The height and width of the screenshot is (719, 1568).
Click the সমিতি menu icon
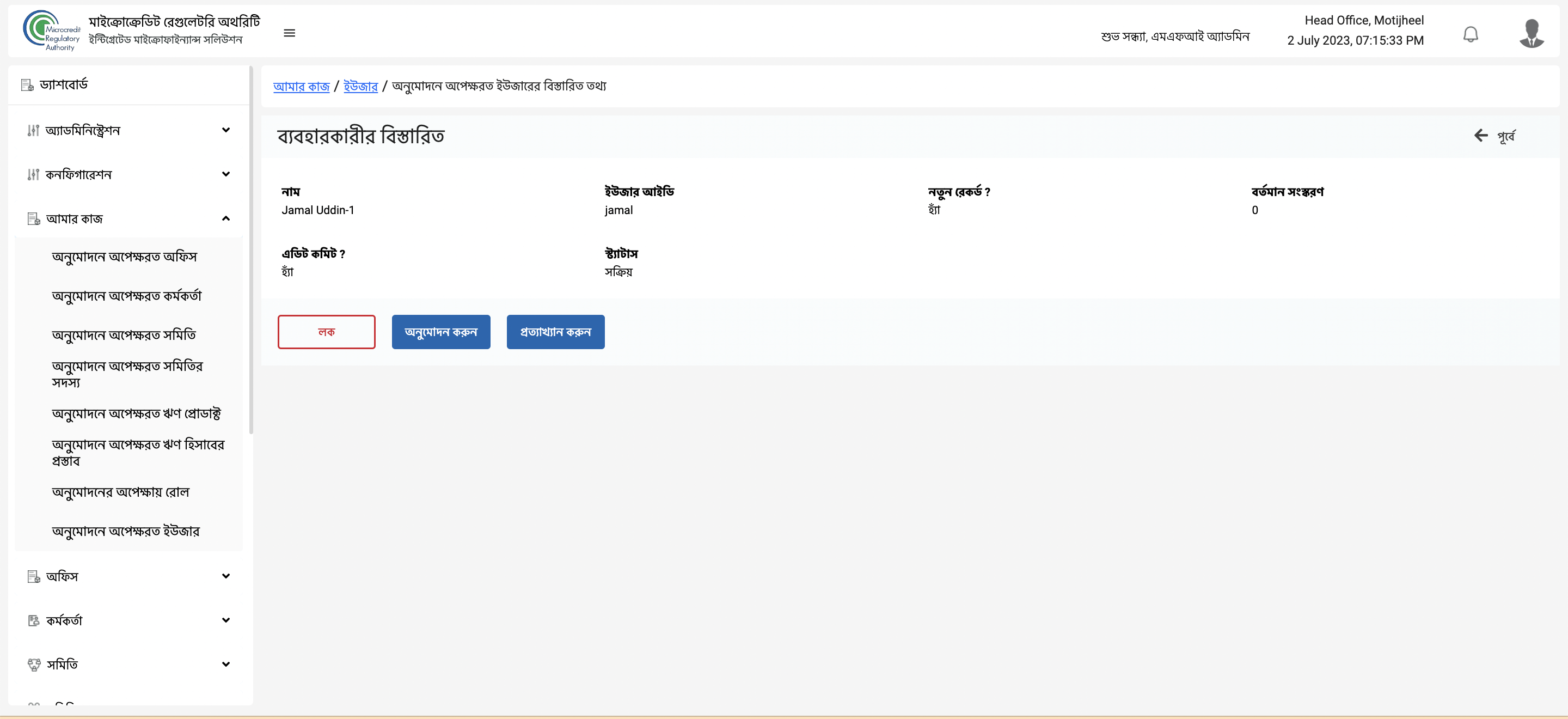coord(34,664)
